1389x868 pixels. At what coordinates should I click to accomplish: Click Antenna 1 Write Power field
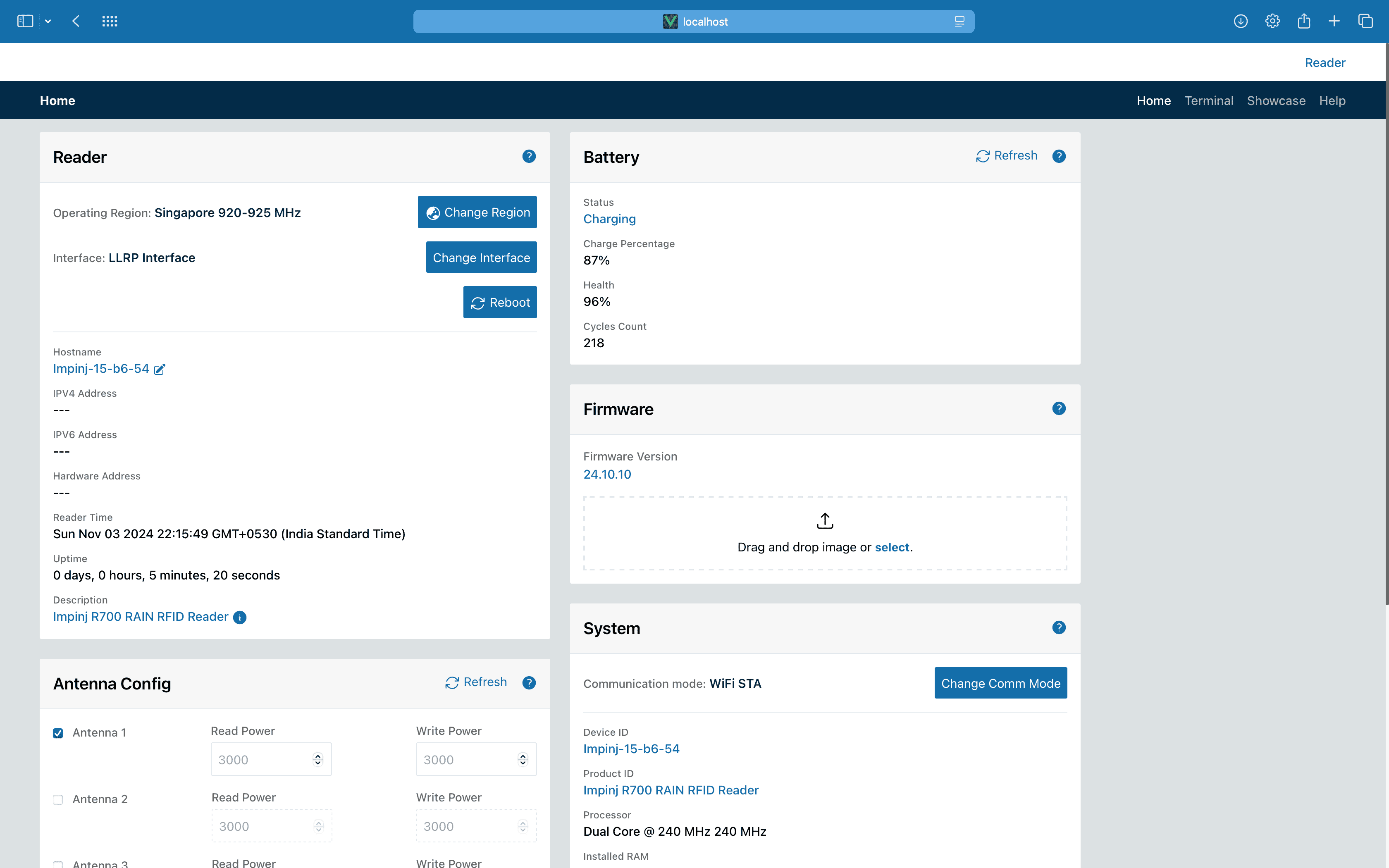tap(476, 760)
